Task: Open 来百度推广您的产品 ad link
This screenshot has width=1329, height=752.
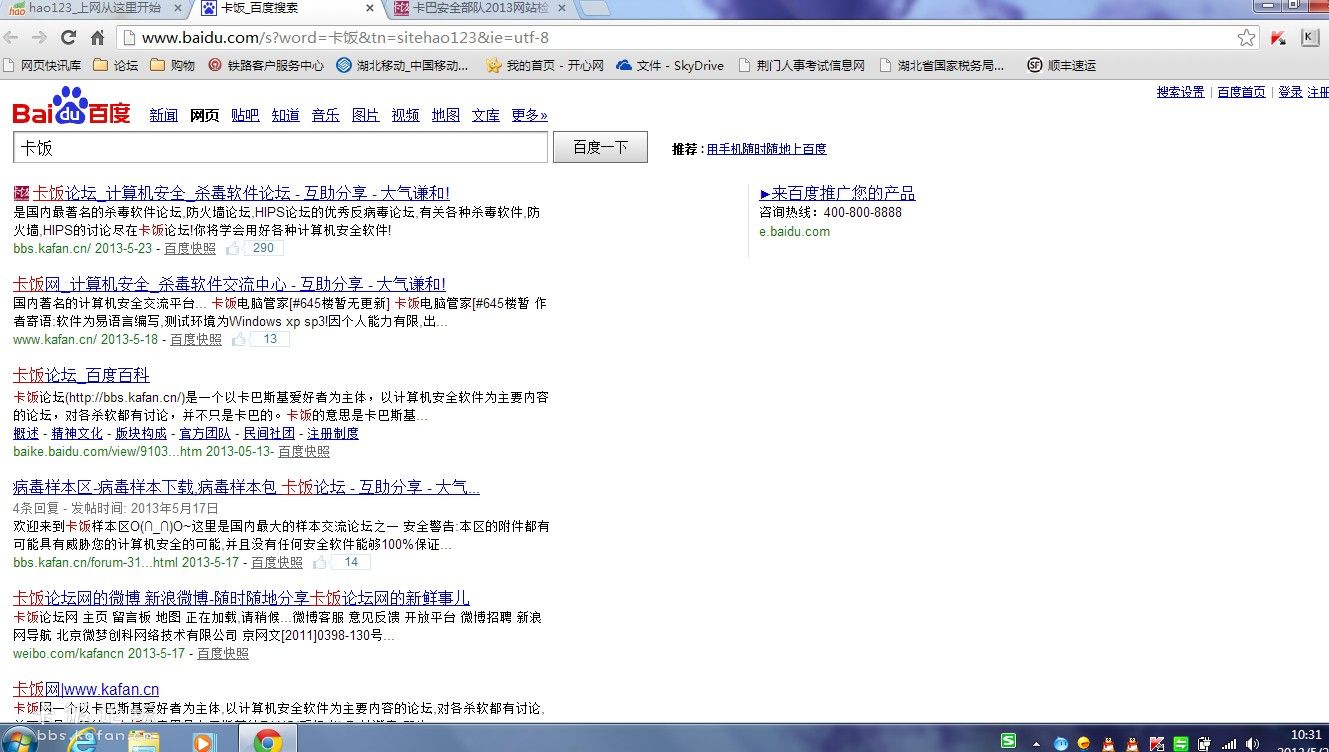Action: pyautogui.click(x=837, y=193)
